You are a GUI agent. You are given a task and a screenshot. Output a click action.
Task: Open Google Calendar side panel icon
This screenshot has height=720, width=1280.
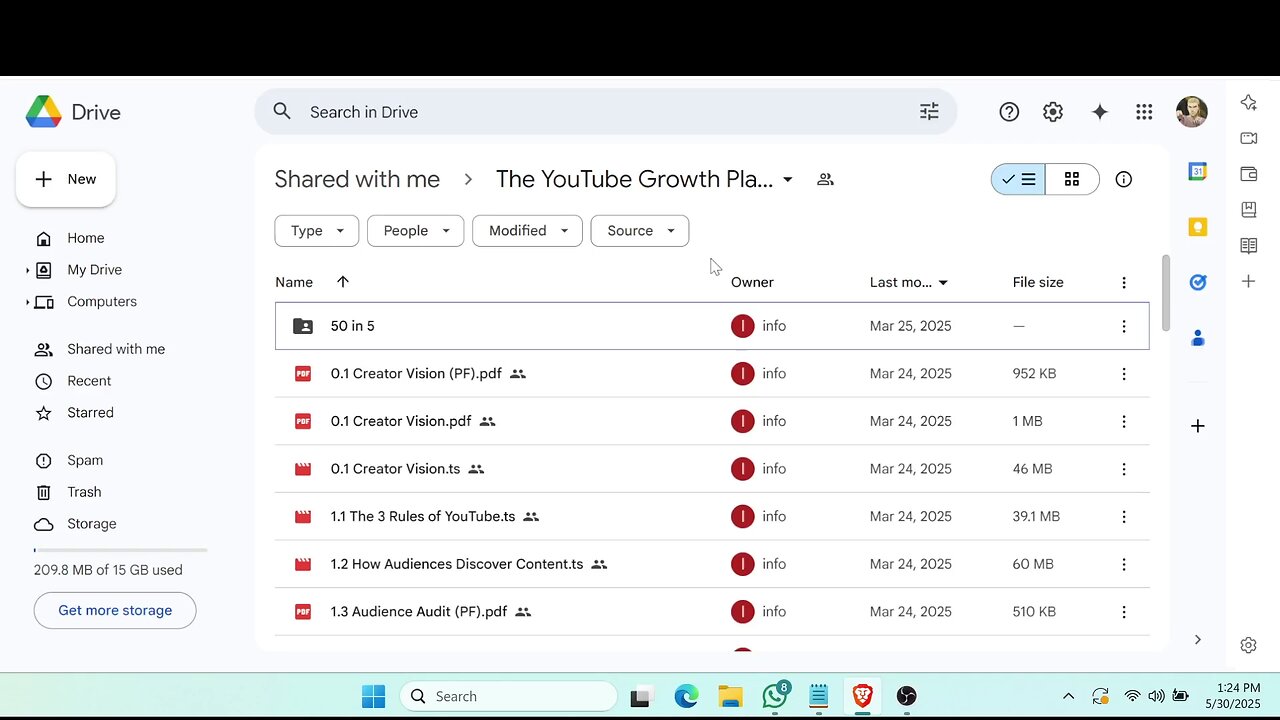1197,171
